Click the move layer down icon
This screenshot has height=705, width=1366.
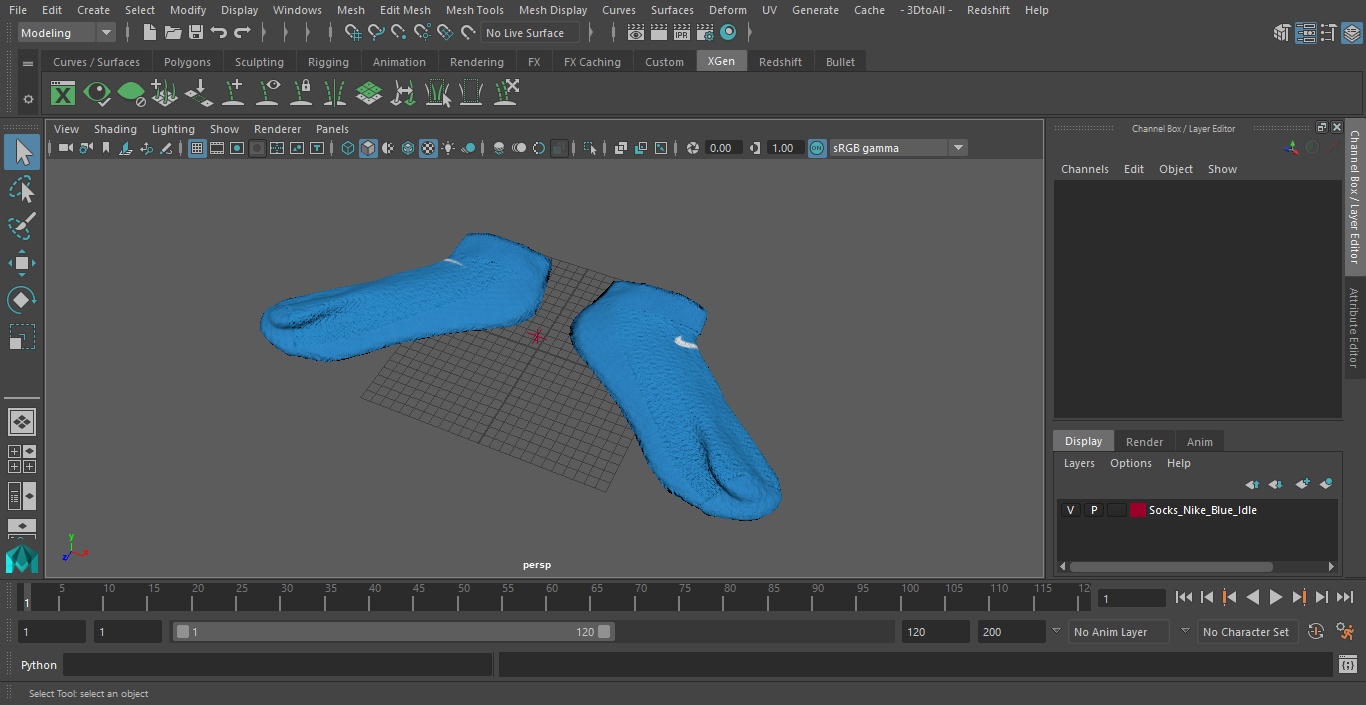[x=1276, y=484]
